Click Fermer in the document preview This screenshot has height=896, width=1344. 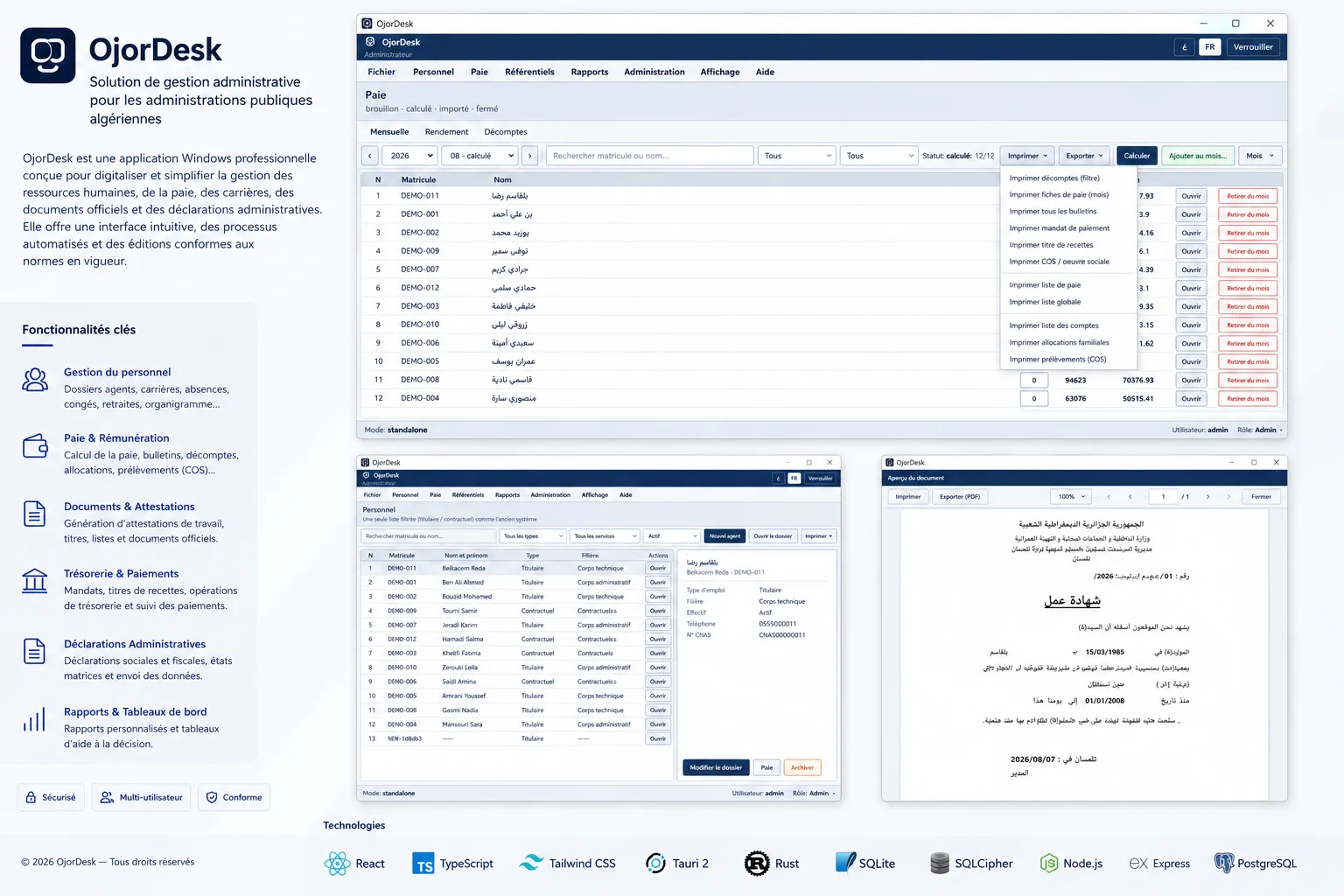(1261, 496)
